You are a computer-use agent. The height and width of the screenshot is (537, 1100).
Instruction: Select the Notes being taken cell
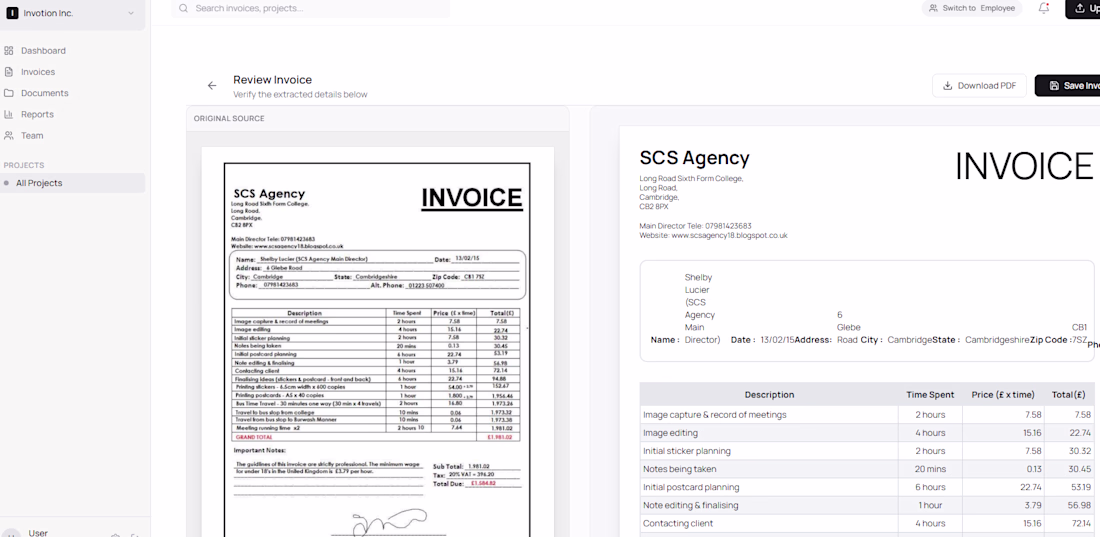(769, 469)
